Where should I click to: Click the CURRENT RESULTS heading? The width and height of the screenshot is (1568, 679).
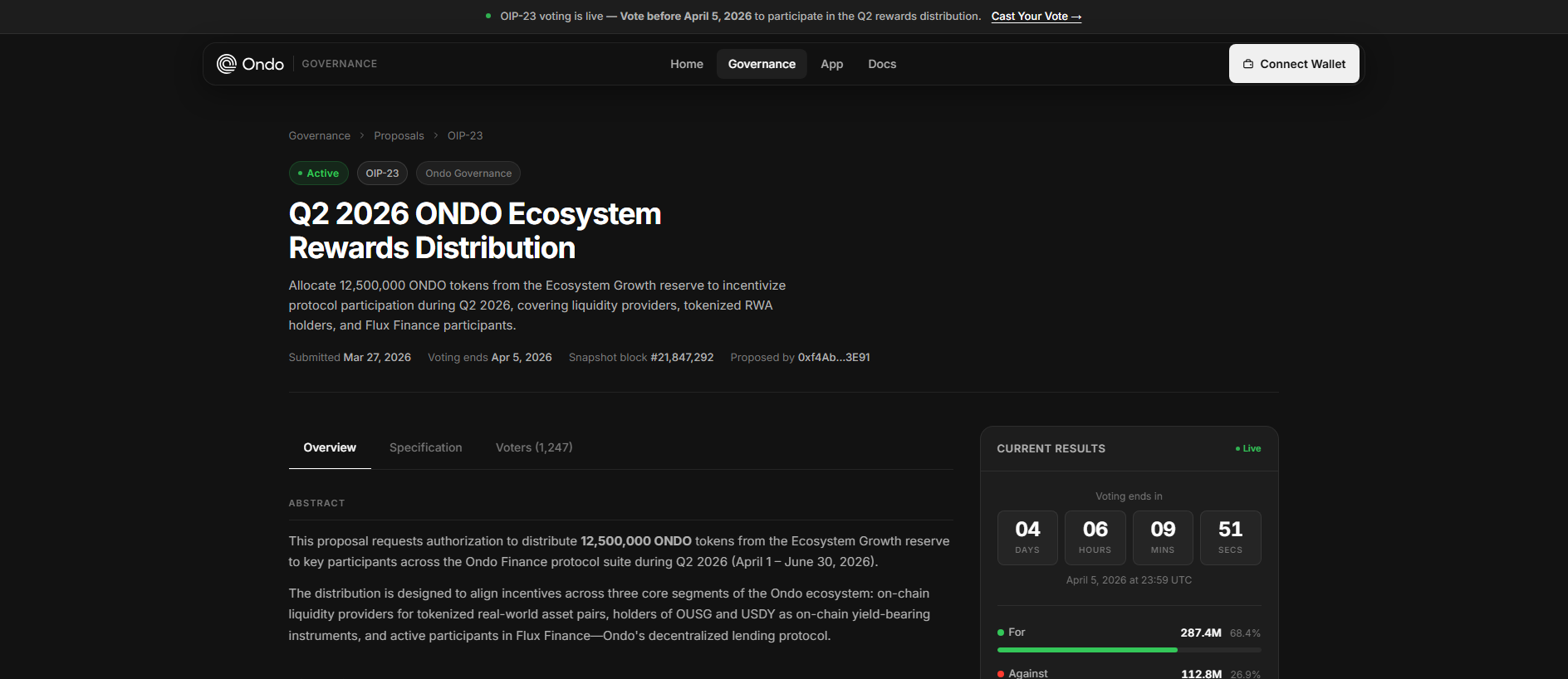coord(1051,448)
